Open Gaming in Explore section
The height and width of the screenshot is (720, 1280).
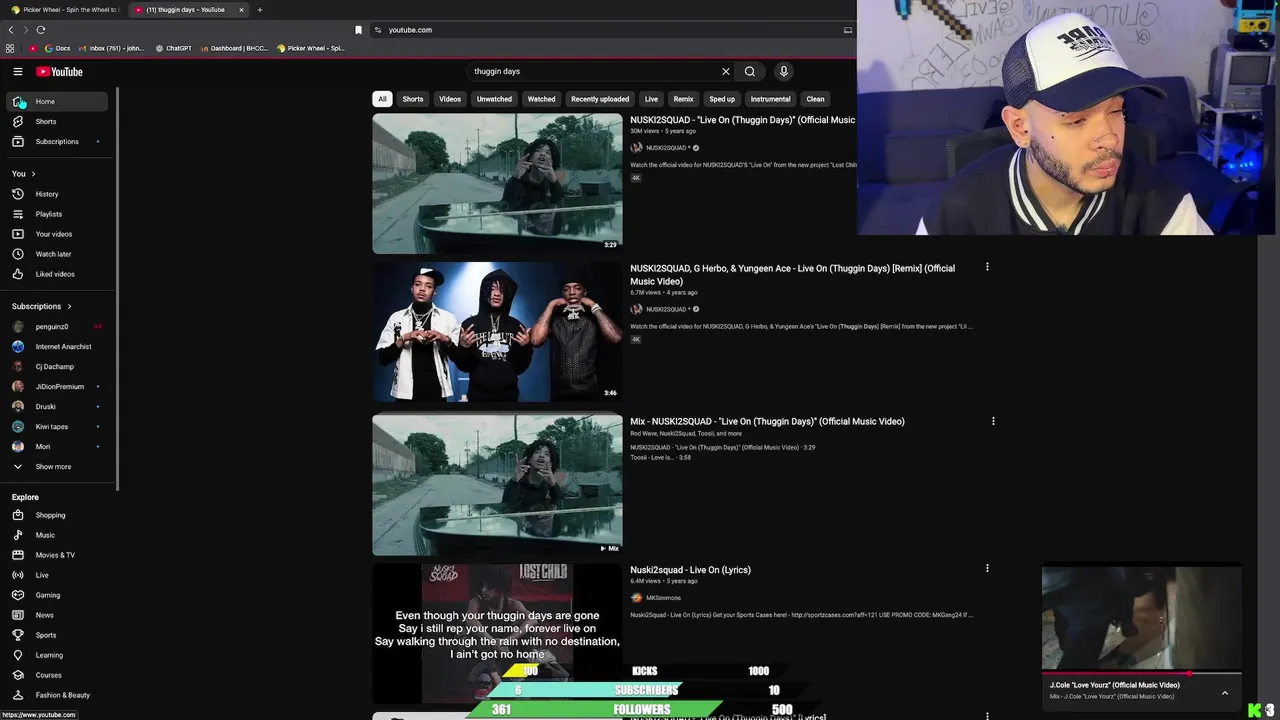(58, 595)
